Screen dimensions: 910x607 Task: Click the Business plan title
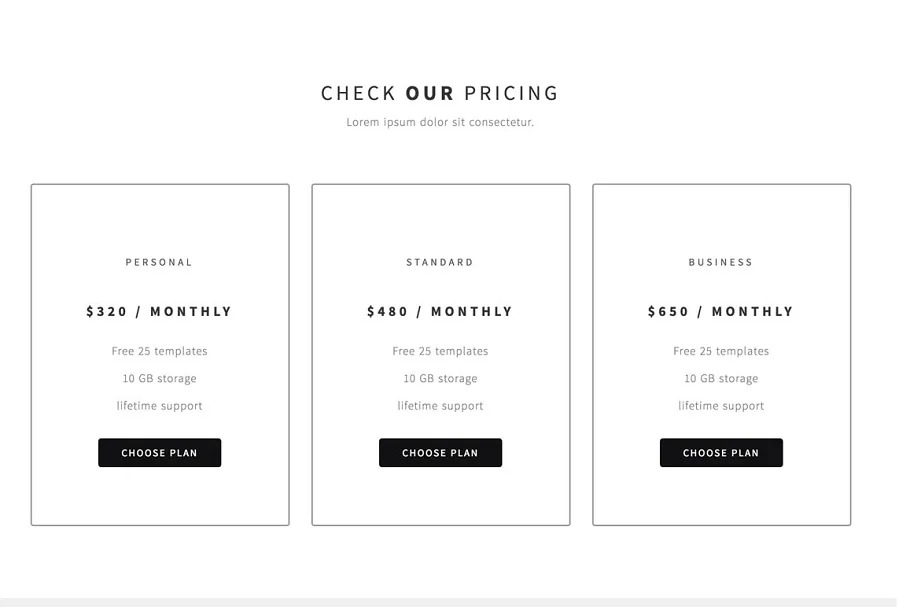click(x=721, y=262)
